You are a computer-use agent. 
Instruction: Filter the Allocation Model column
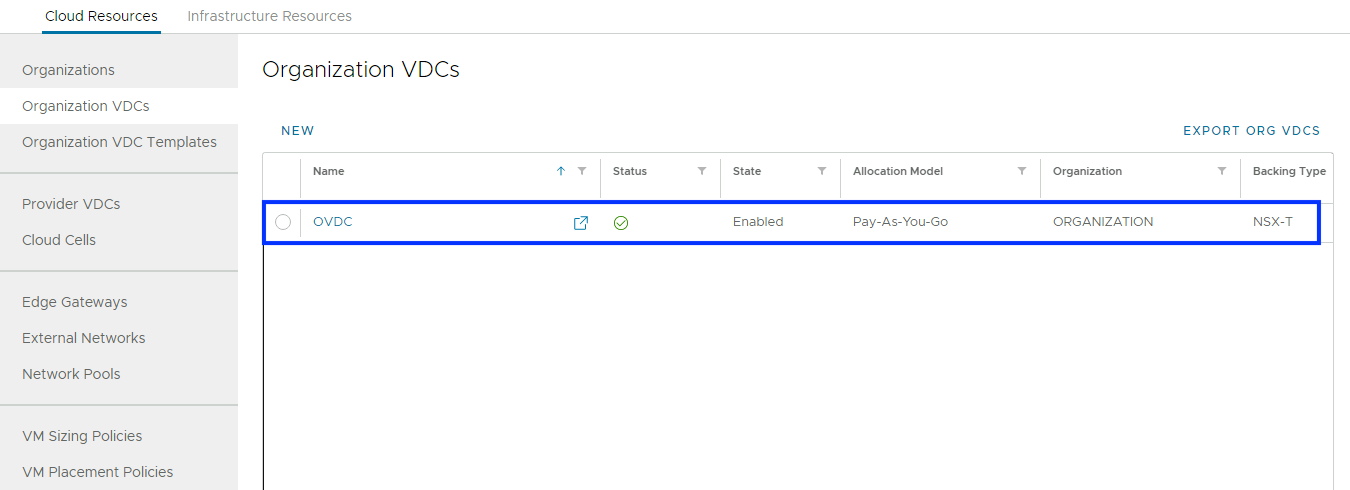1022,171
